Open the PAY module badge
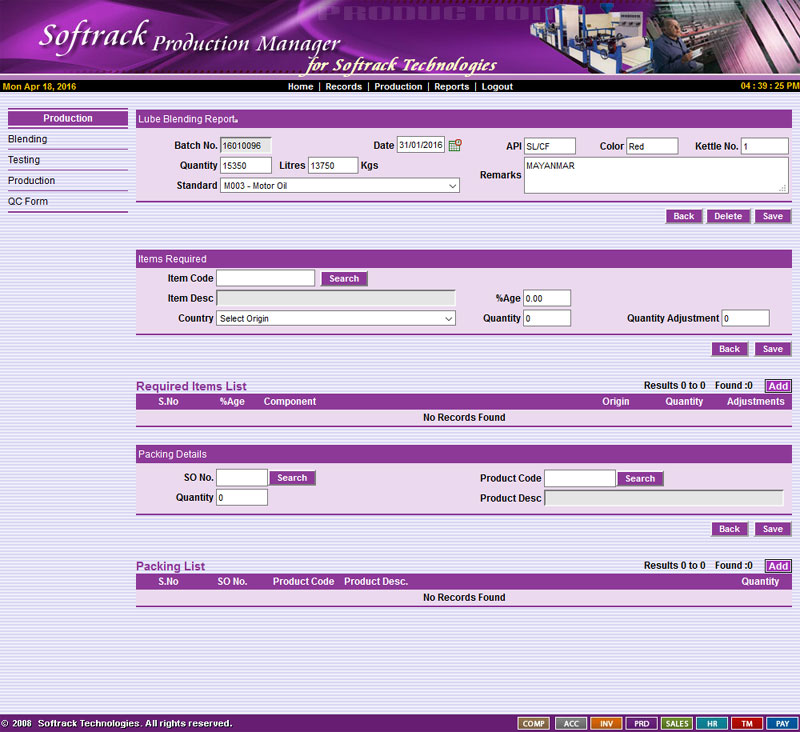The height and width of the screenshot is (732, 800). coord(782,723)
